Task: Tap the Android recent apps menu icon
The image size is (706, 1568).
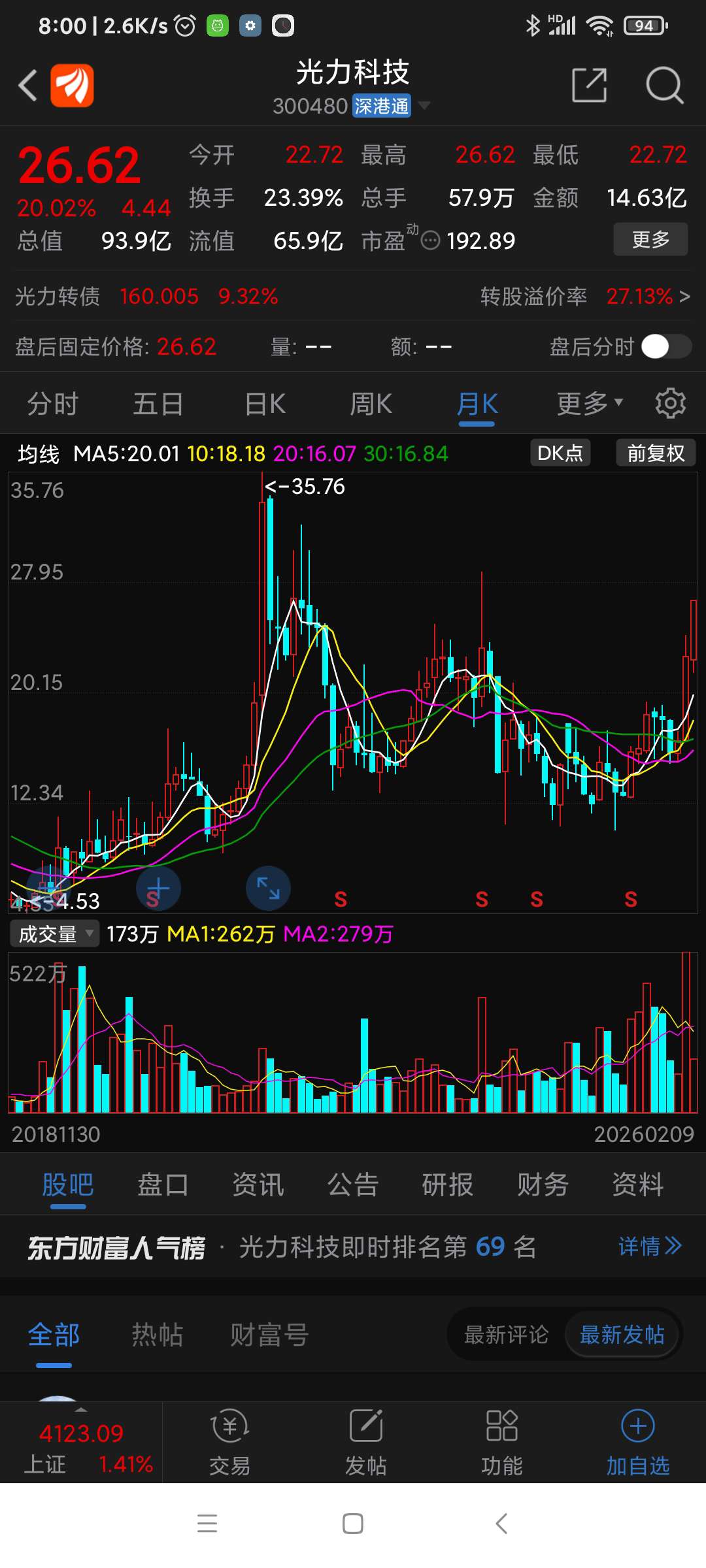Action: (x=207, y=1524)
